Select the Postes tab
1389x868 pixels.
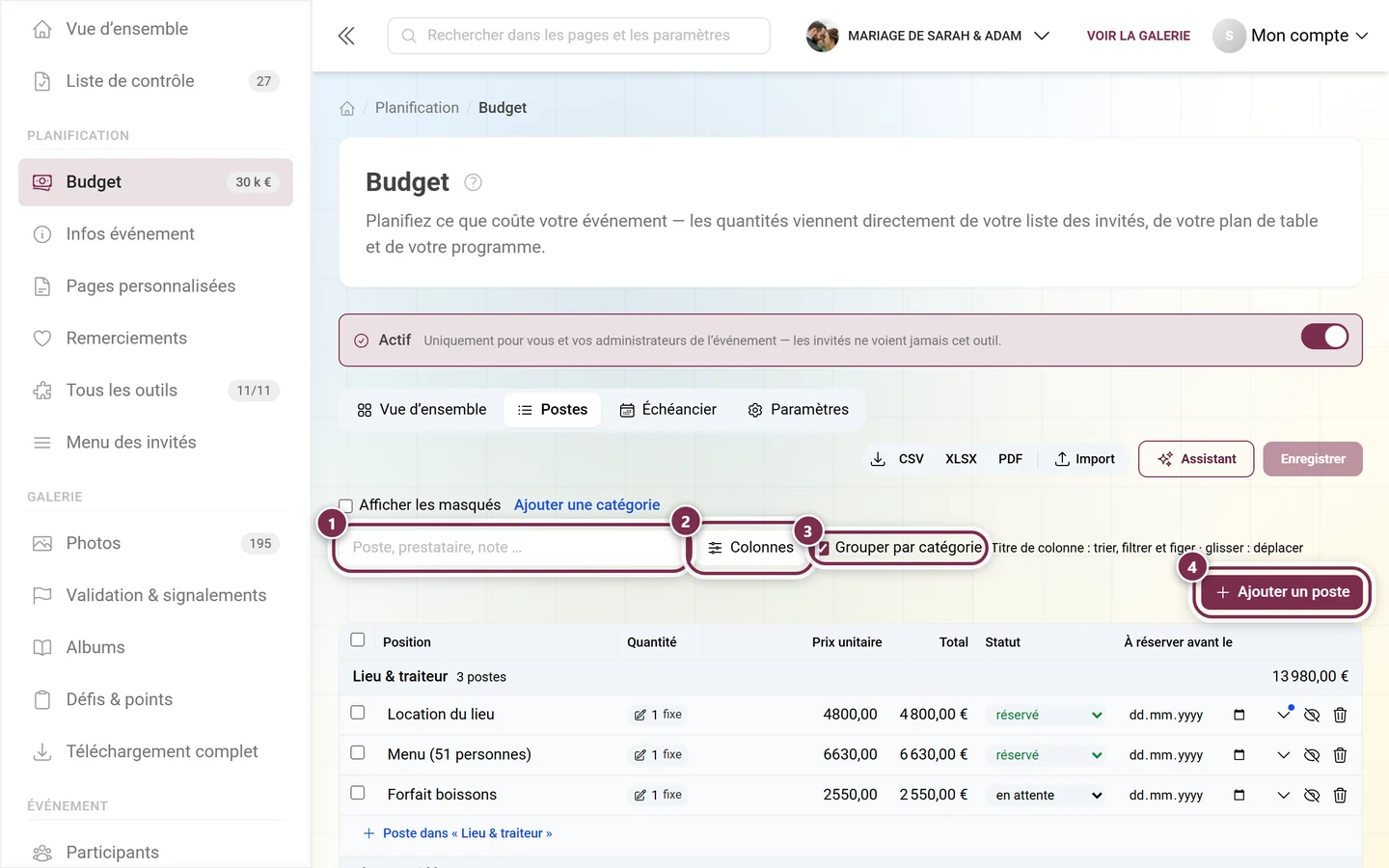(553, 410)
